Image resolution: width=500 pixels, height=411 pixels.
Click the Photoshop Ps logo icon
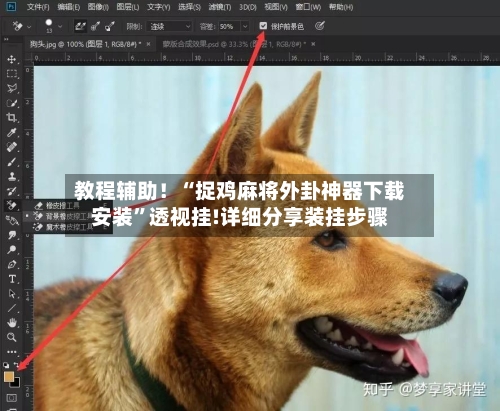(x=11, y=7)
